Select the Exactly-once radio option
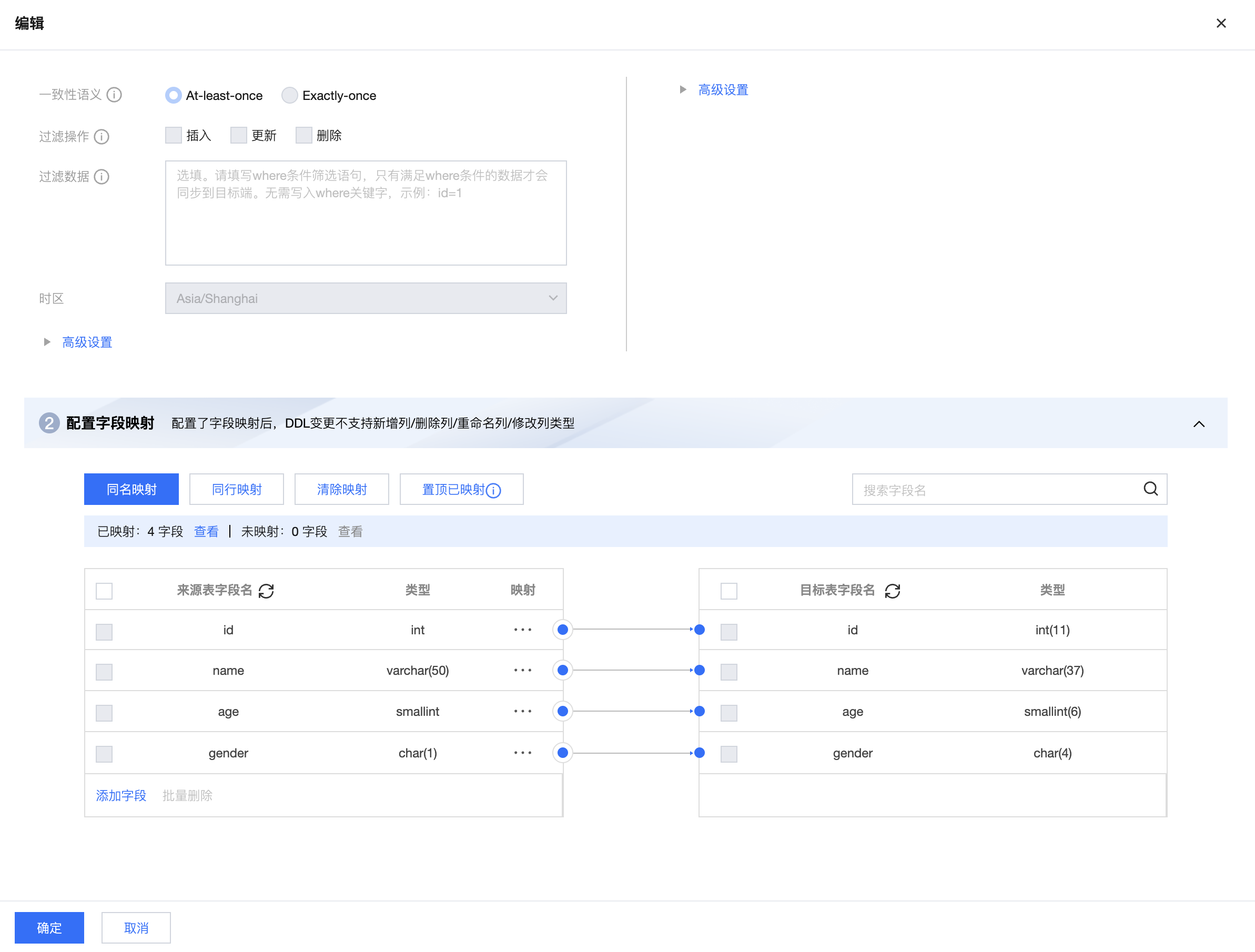This screenshot has height=952, width=1255. 290,95
